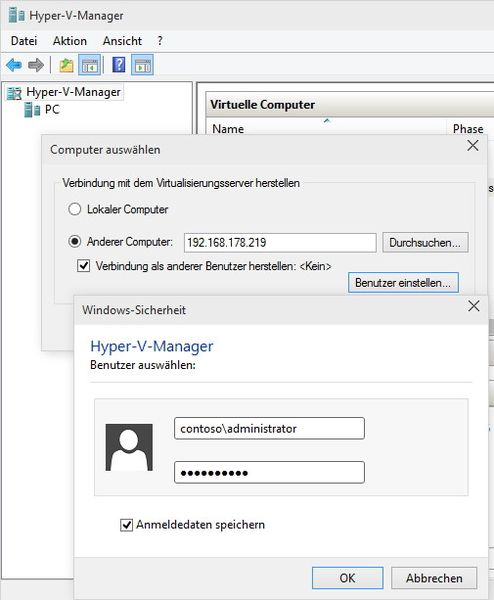Image resolution: width=494 pixels, height=600 pixels.
Task: Select the PC node in tree
Action: (52, 109)
